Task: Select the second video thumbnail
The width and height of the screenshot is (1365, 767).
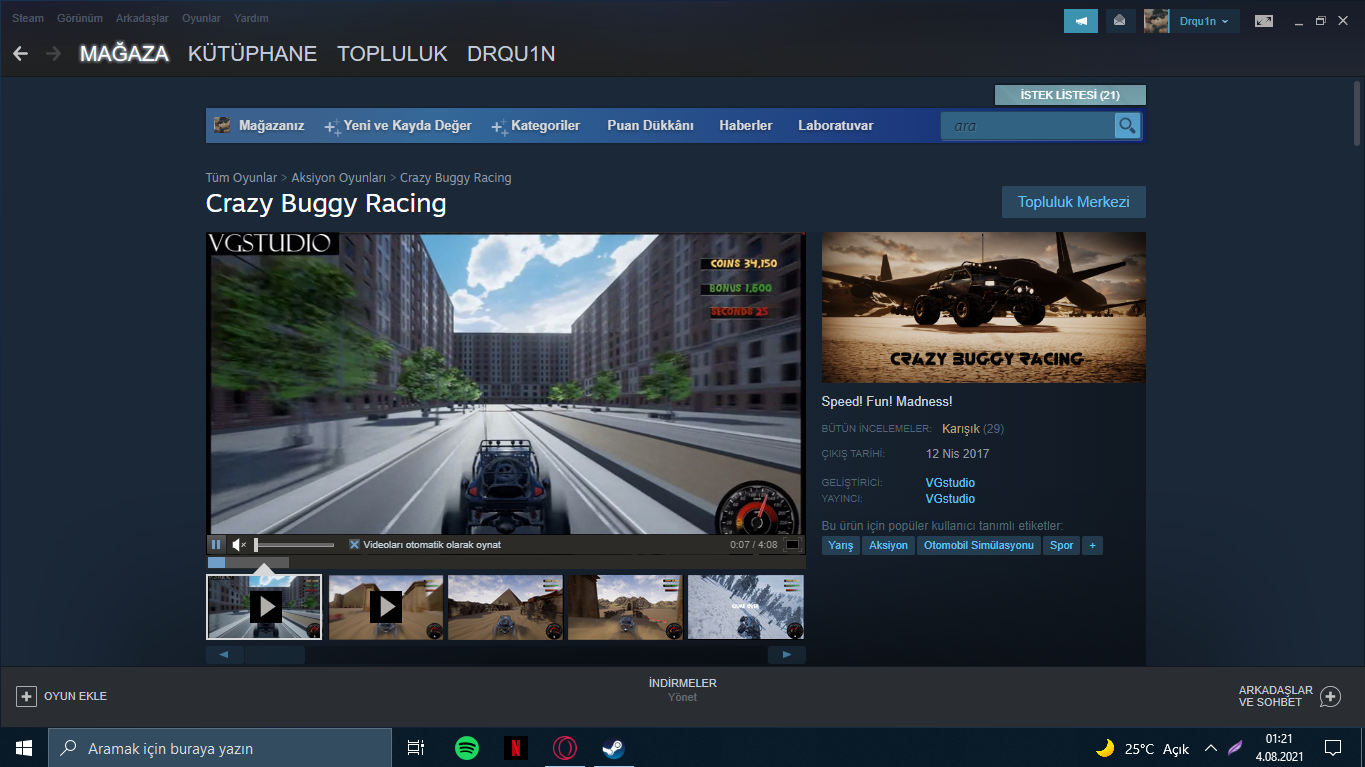Action: (386, 607)
